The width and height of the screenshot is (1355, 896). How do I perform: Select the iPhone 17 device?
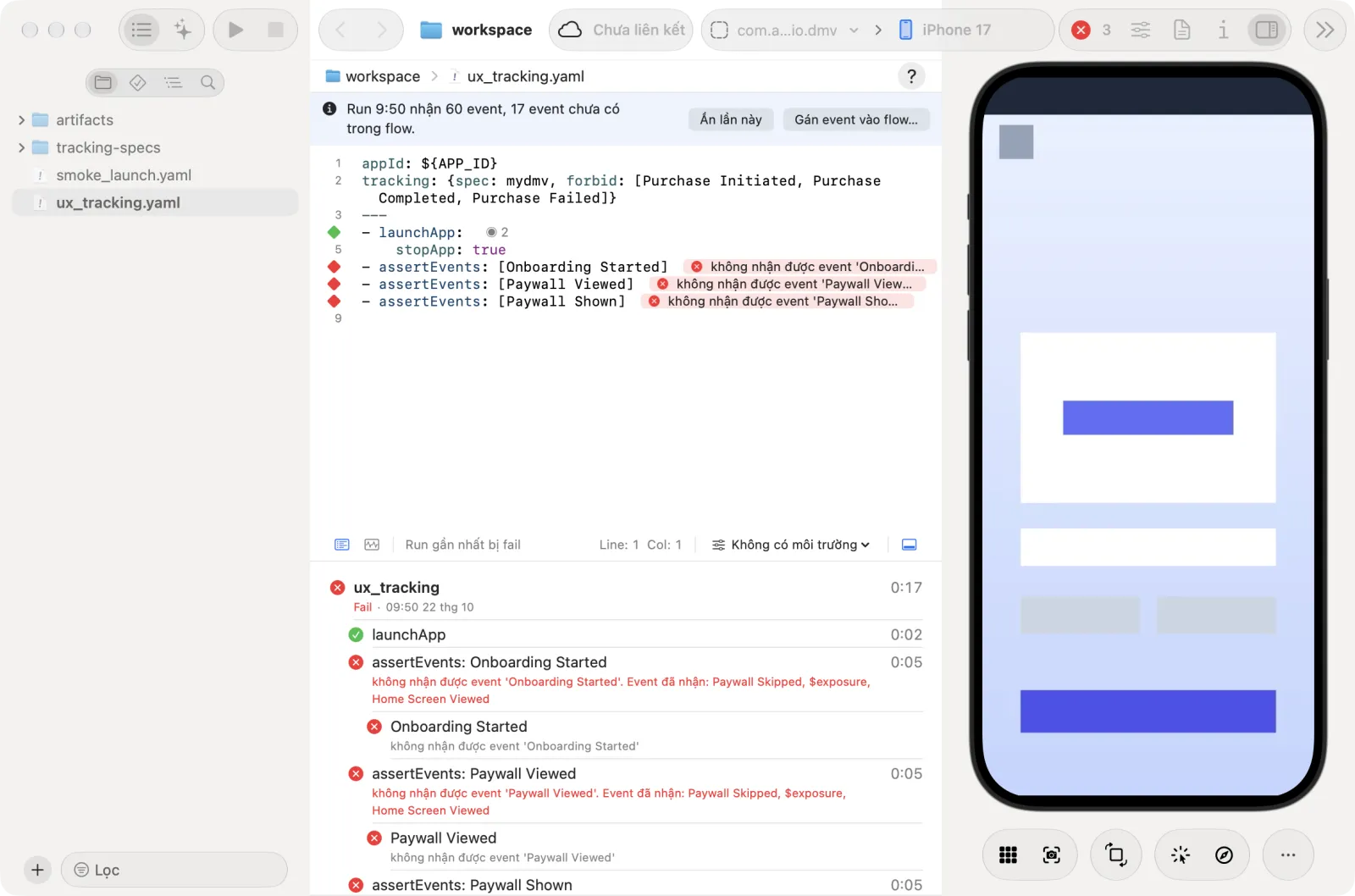(945, 30)
